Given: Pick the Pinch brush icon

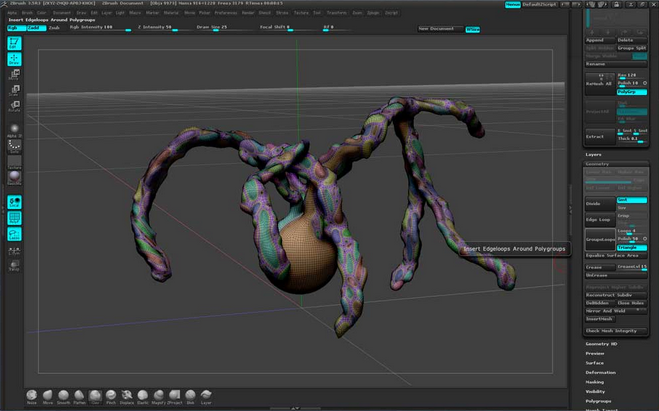Looking at the screenshot, I should (111, 396).
